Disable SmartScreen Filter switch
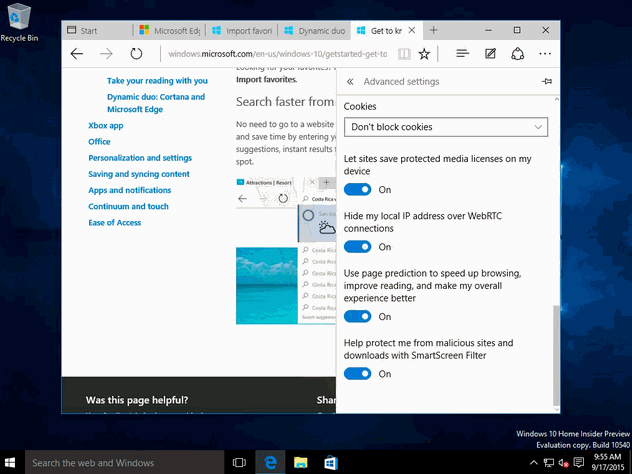Viewport: 632px width, 474px height. pyautogui.click(x=358, y=374)
